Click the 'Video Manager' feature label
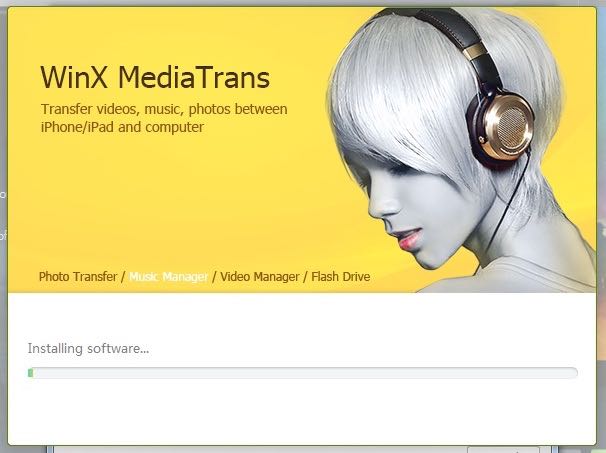 pyautogui.click(x=260, y=277)
